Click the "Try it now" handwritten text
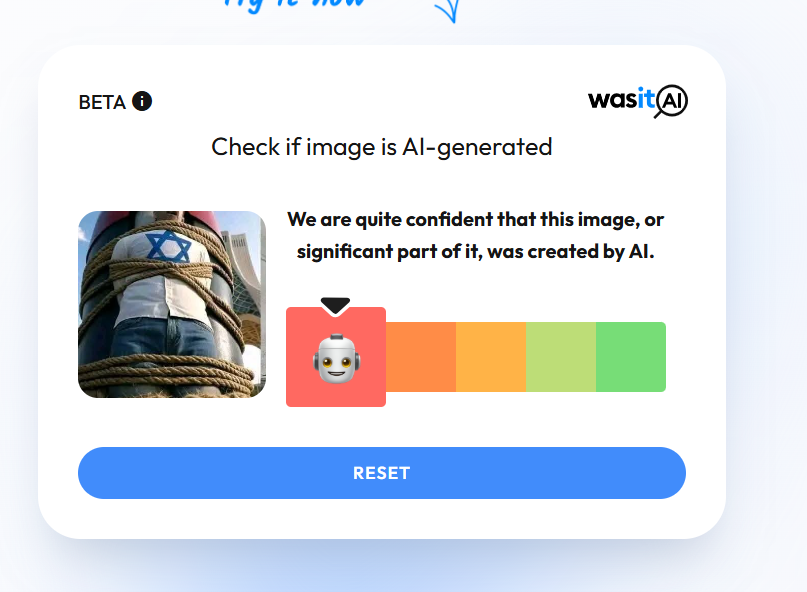This screenshot has height=592, width=807. [x=295, y=5]
